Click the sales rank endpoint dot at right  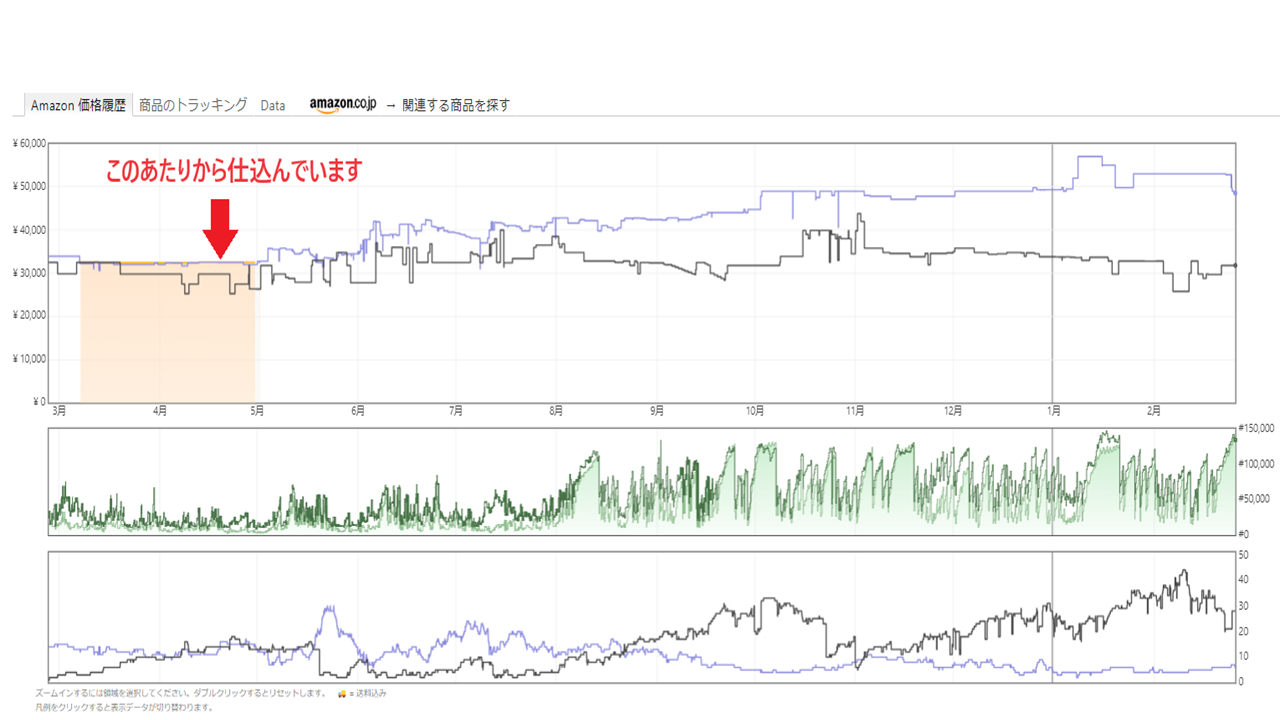pyautogui.click(x=1235, y=438)
